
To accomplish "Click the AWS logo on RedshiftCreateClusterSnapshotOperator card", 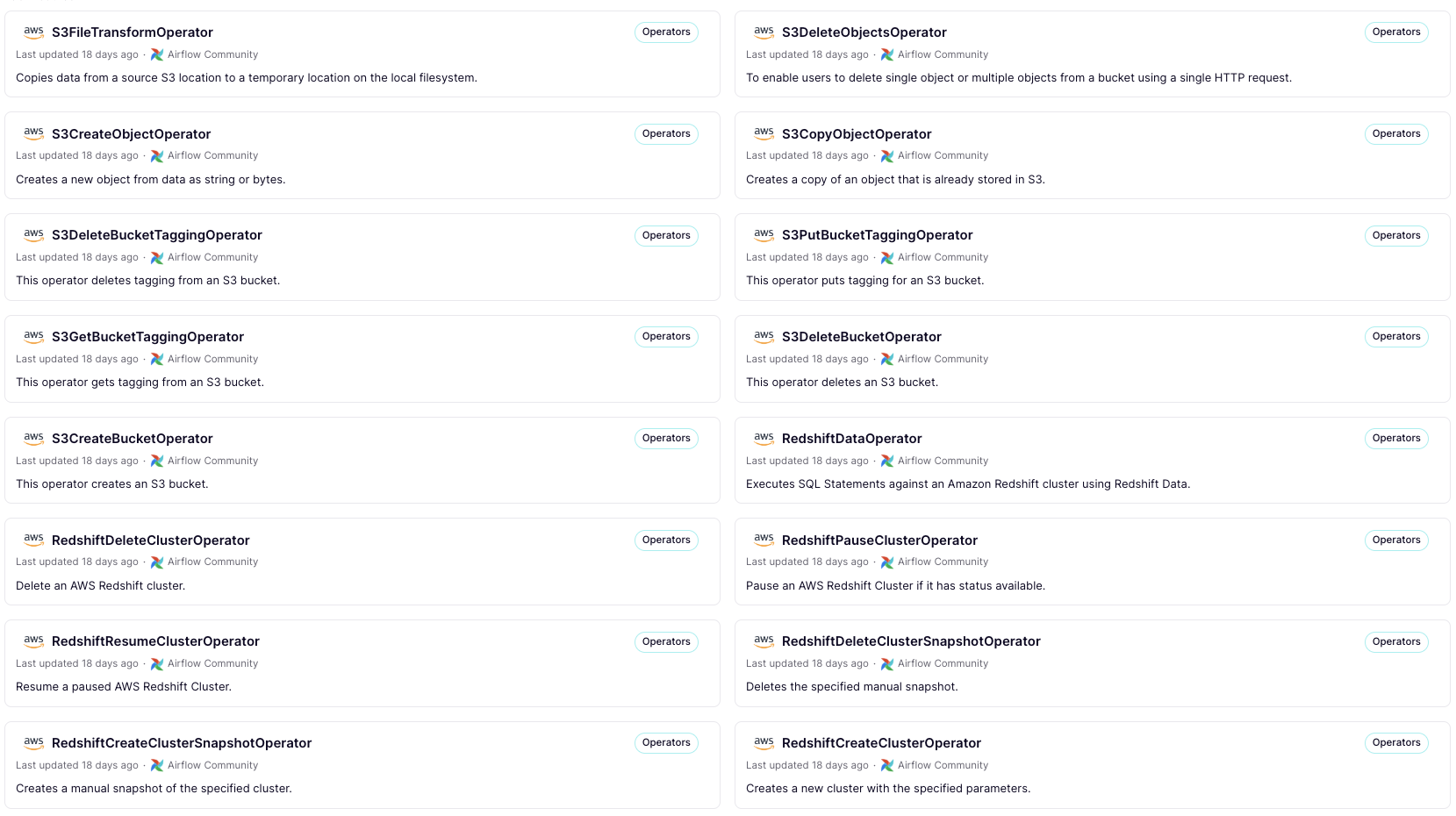I will click(x=33, y=743).
